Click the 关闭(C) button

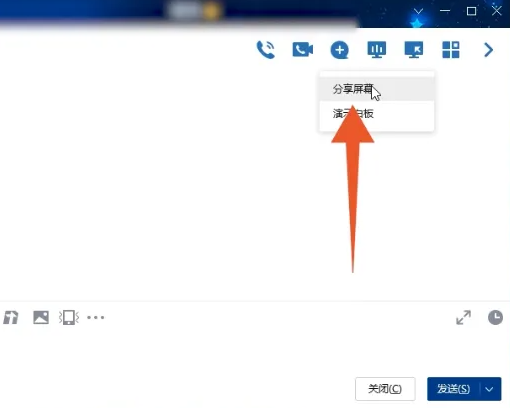click(x=385, y=389)
